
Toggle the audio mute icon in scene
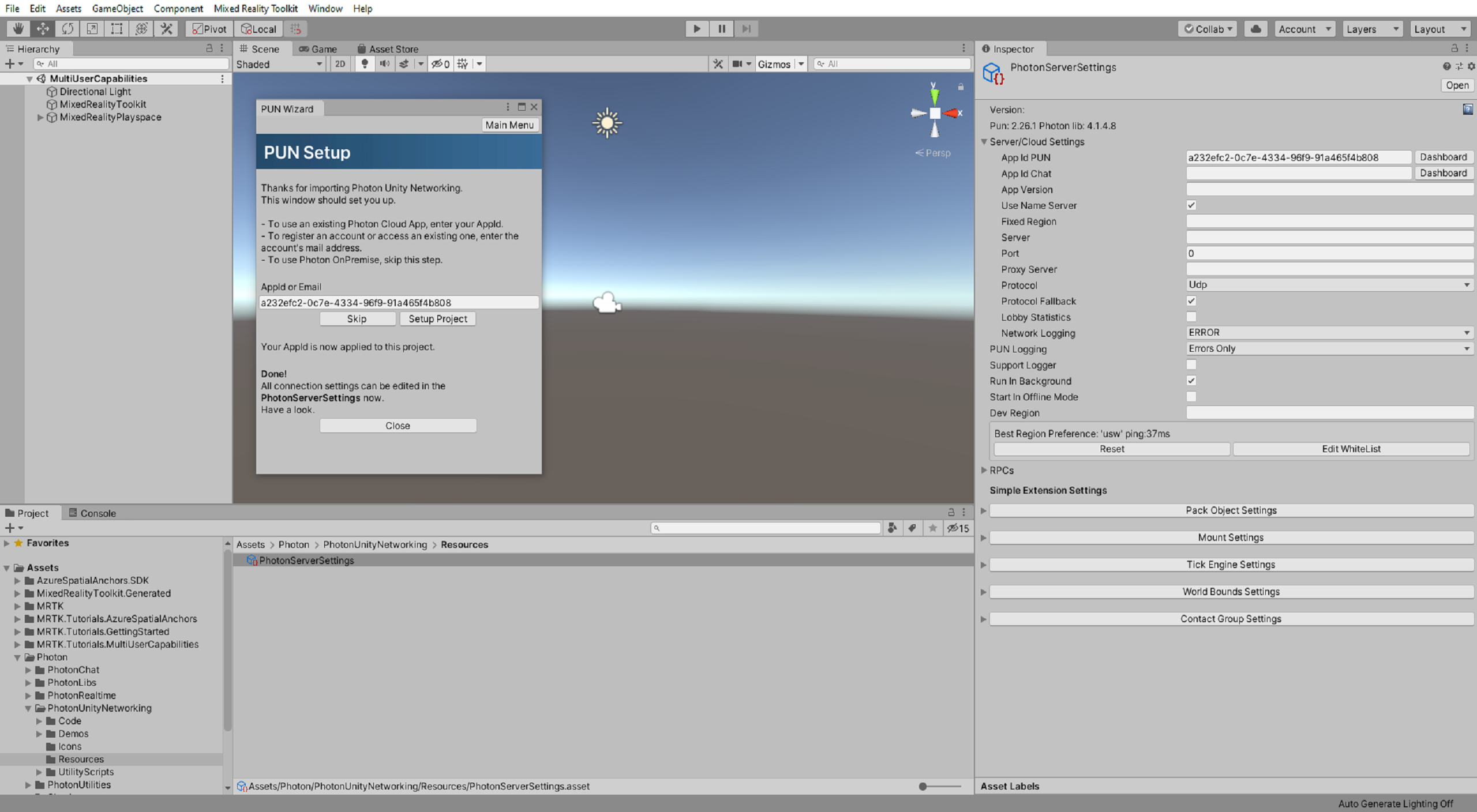tap(384, 64)
